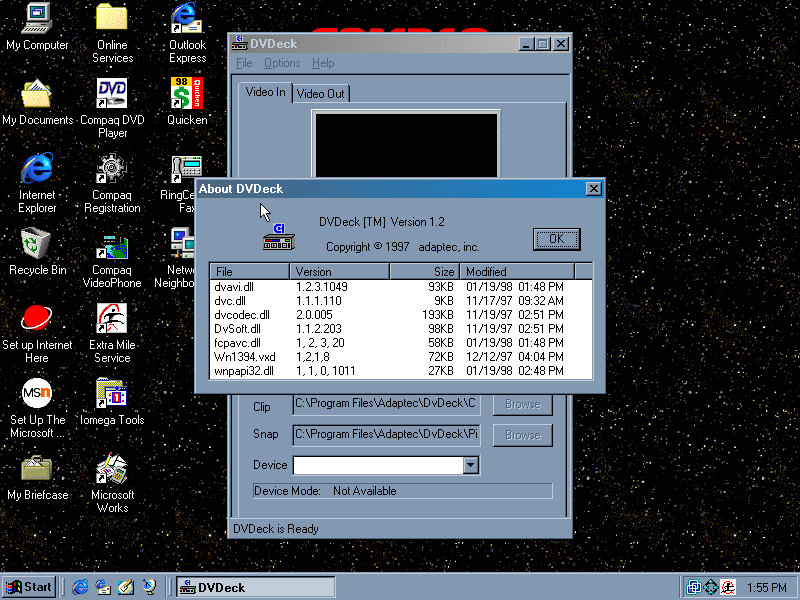This screenshot has width=800, height=600.
Task: Launch the Quicken 98 desktop shortcut
Action: tap(187, 102)
